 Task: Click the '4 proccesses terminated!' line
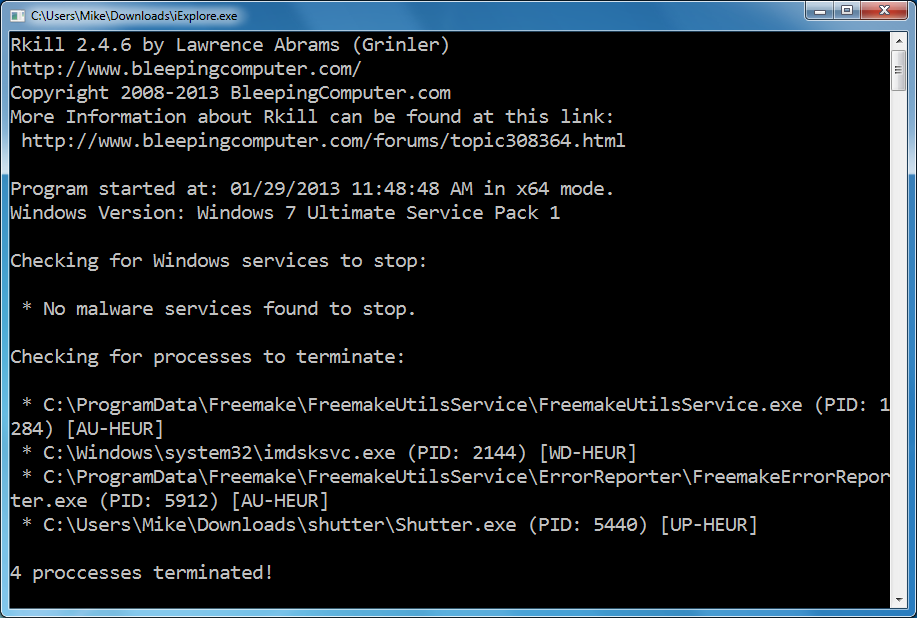(142, 573)
